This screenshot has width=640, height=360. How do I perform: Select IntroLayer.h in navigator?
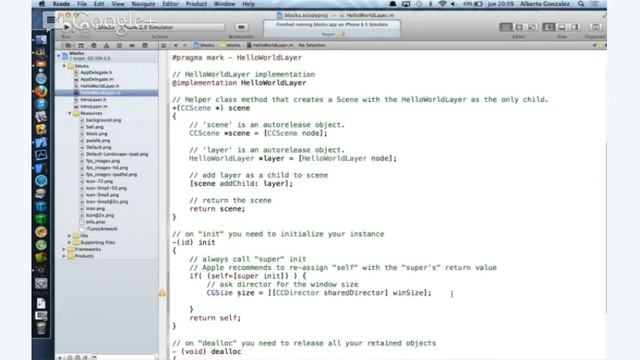pos(93,100)
